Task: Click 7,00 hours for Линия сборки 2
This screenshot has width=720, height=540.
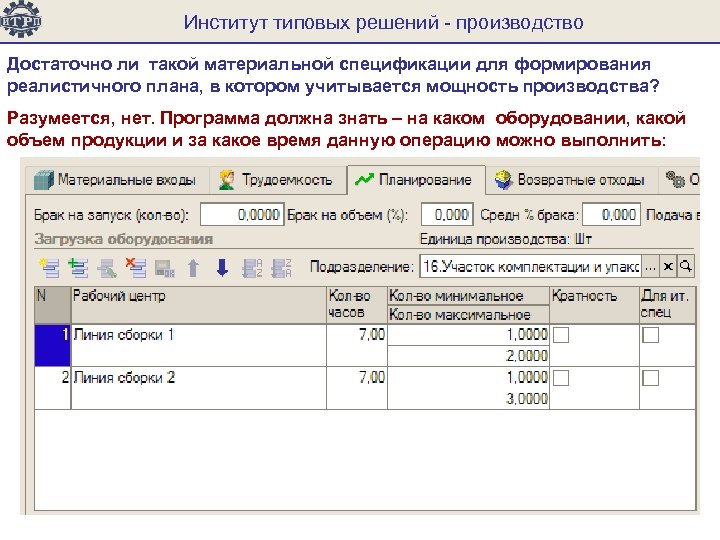Action: click(x=357, y=388)
